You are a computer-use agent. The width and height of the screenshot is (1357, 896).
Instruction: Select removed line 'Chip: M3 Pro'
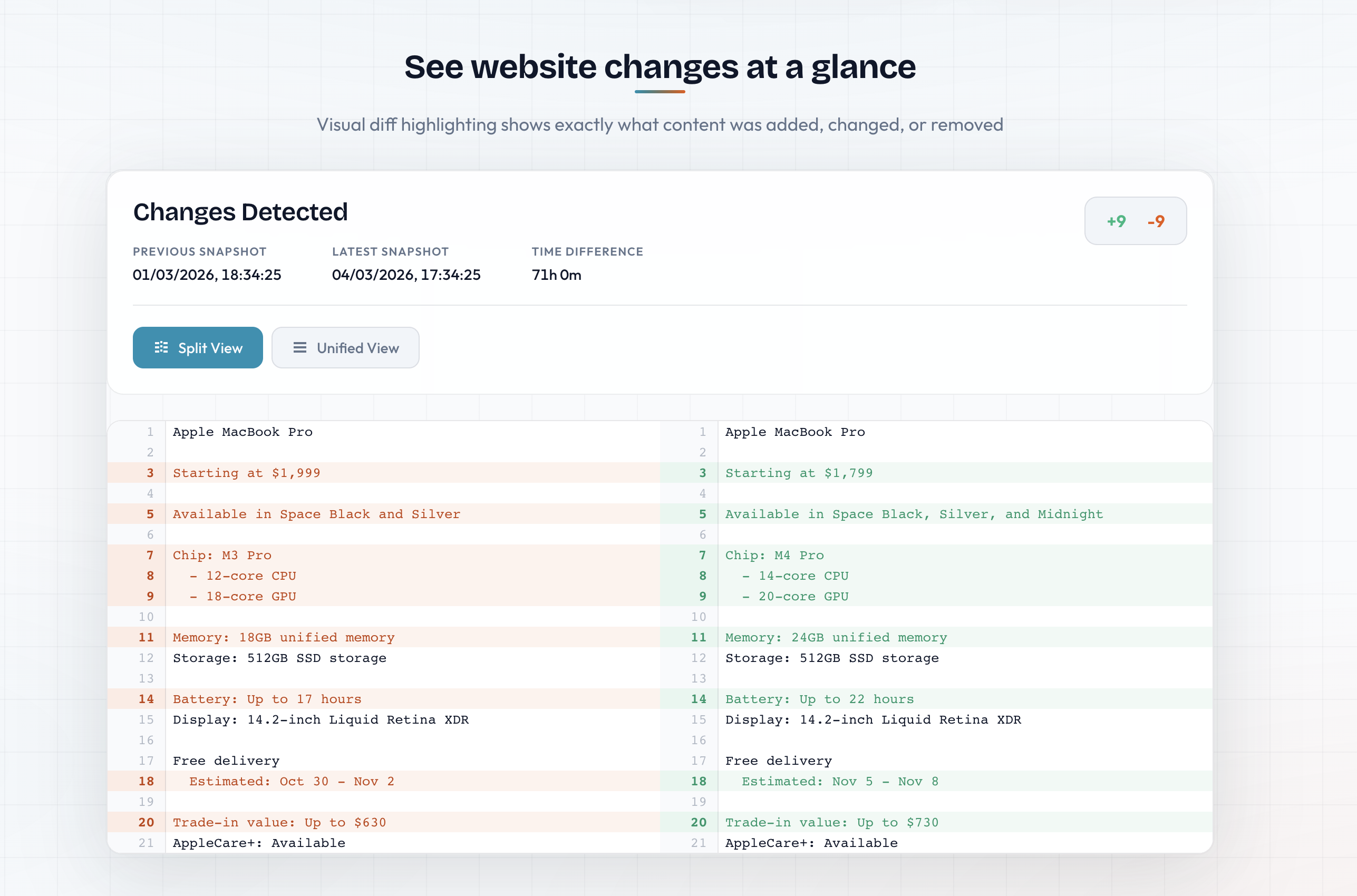click(x=384, y=555)
